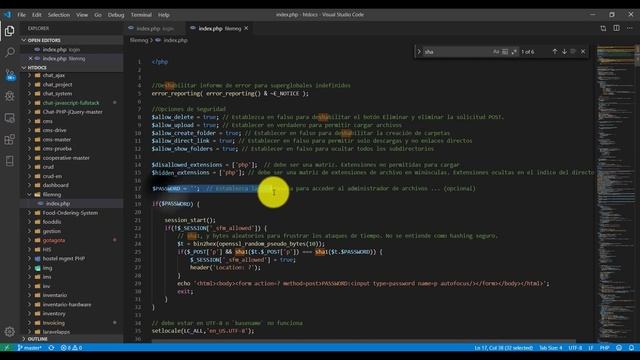Viewport: 640px width, 360px height.
Task: Split the editor to the right
Action: point(616,28)
